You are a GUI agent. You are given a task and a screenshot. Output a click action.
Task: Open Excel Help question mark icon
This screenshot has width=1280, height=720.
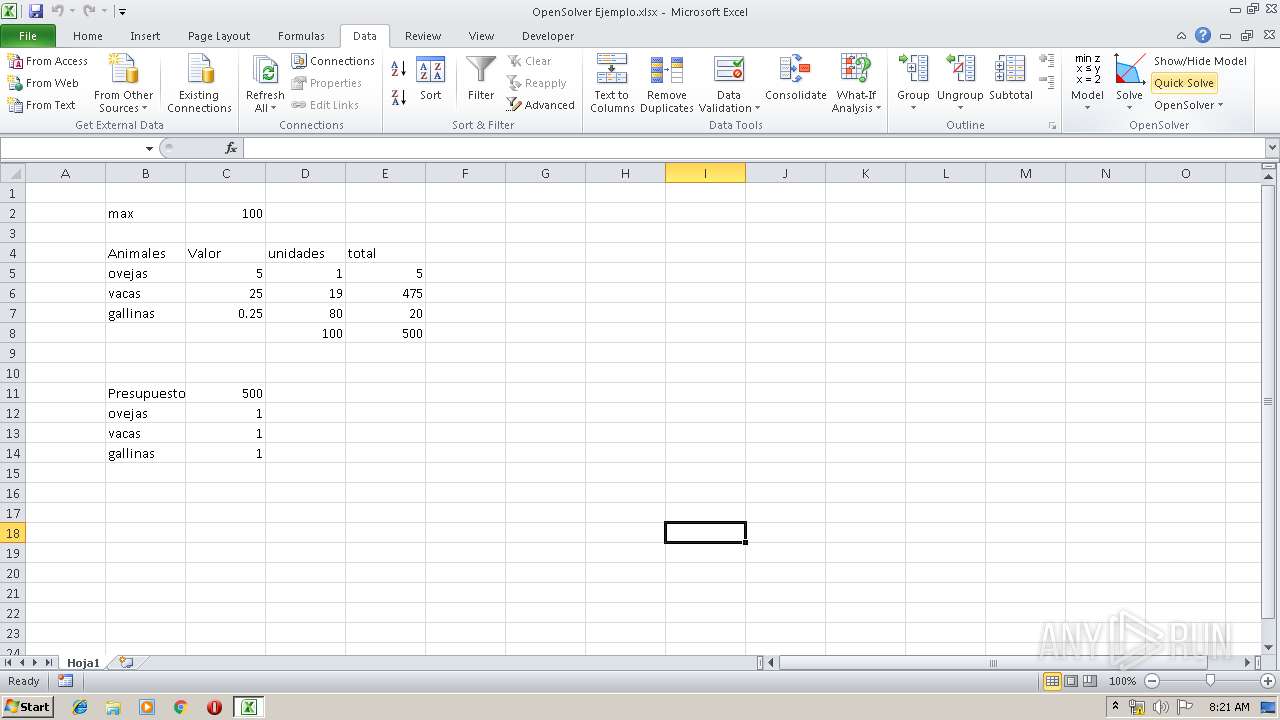tap(1203, 35)
